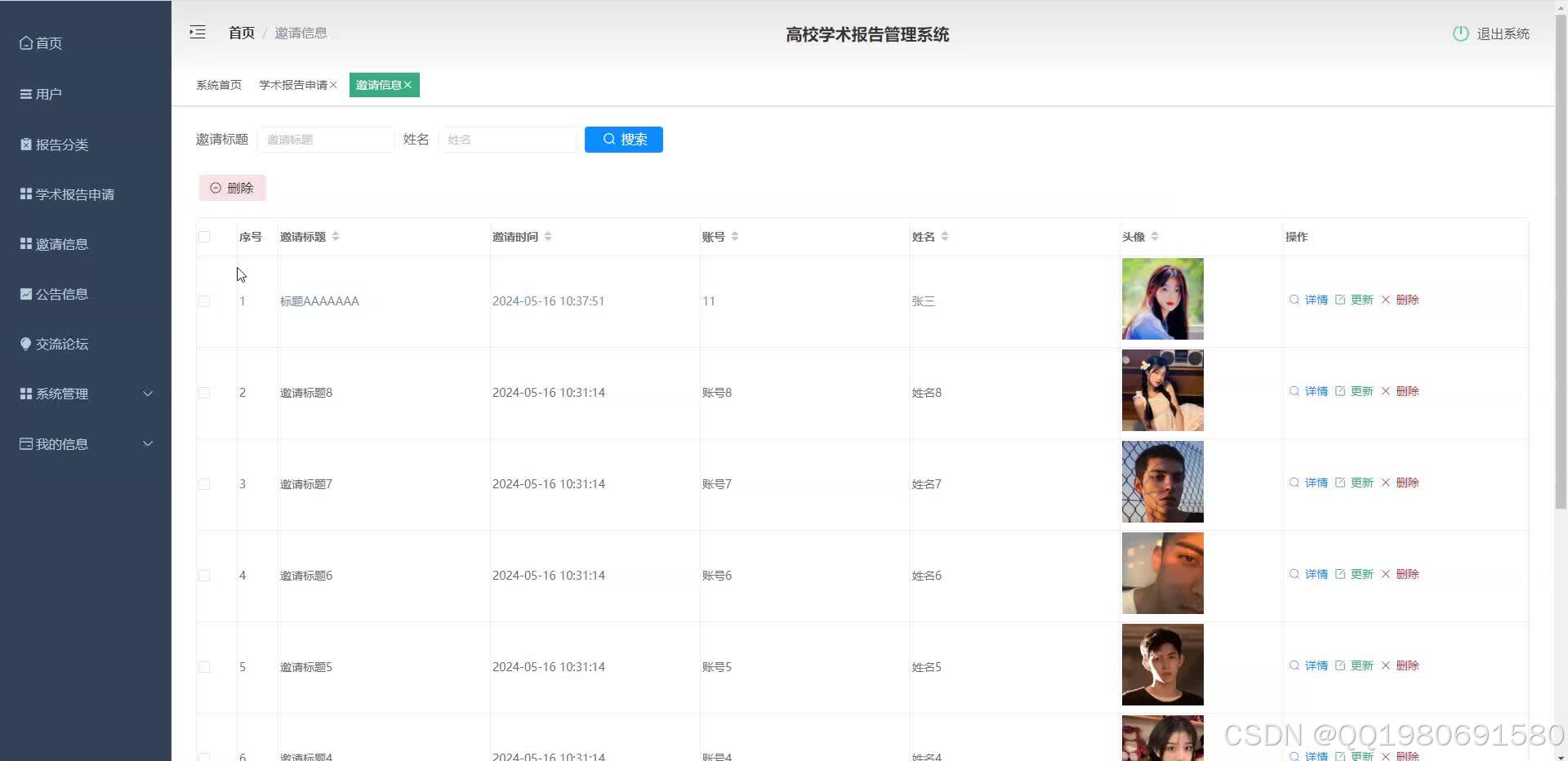Check the row checkbox for 标题AAAAAAA

tap(204, 300)
